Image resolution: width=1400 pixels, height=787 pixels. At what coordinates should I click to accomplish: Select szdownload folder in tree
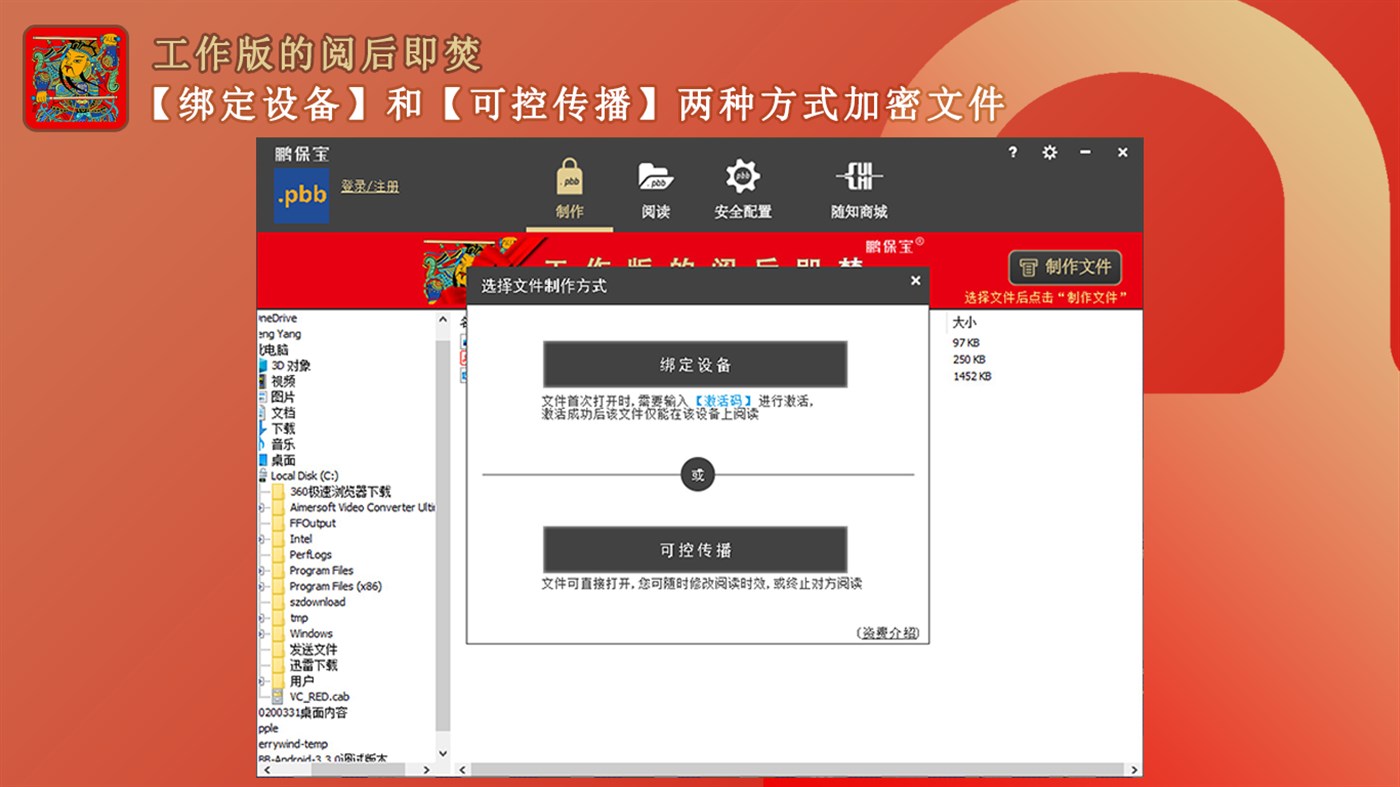point(309,602)
